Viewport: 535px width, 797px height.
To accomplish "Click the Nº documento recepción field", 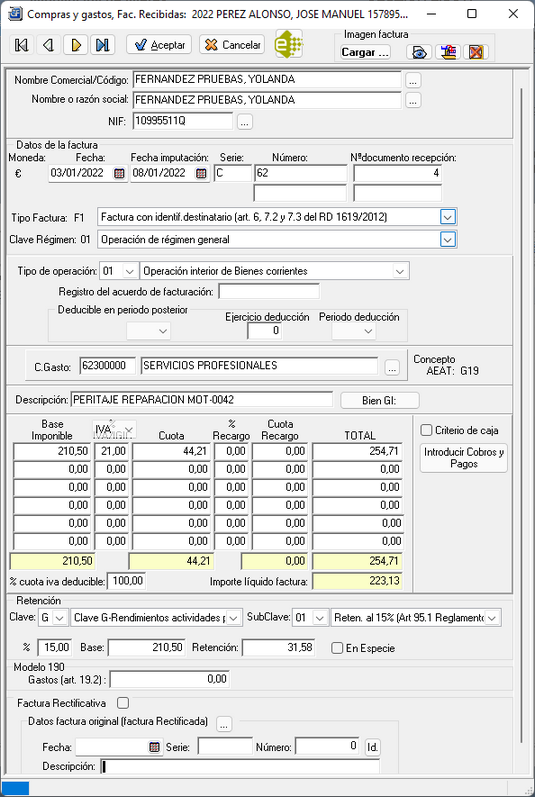I will (397, 173).
